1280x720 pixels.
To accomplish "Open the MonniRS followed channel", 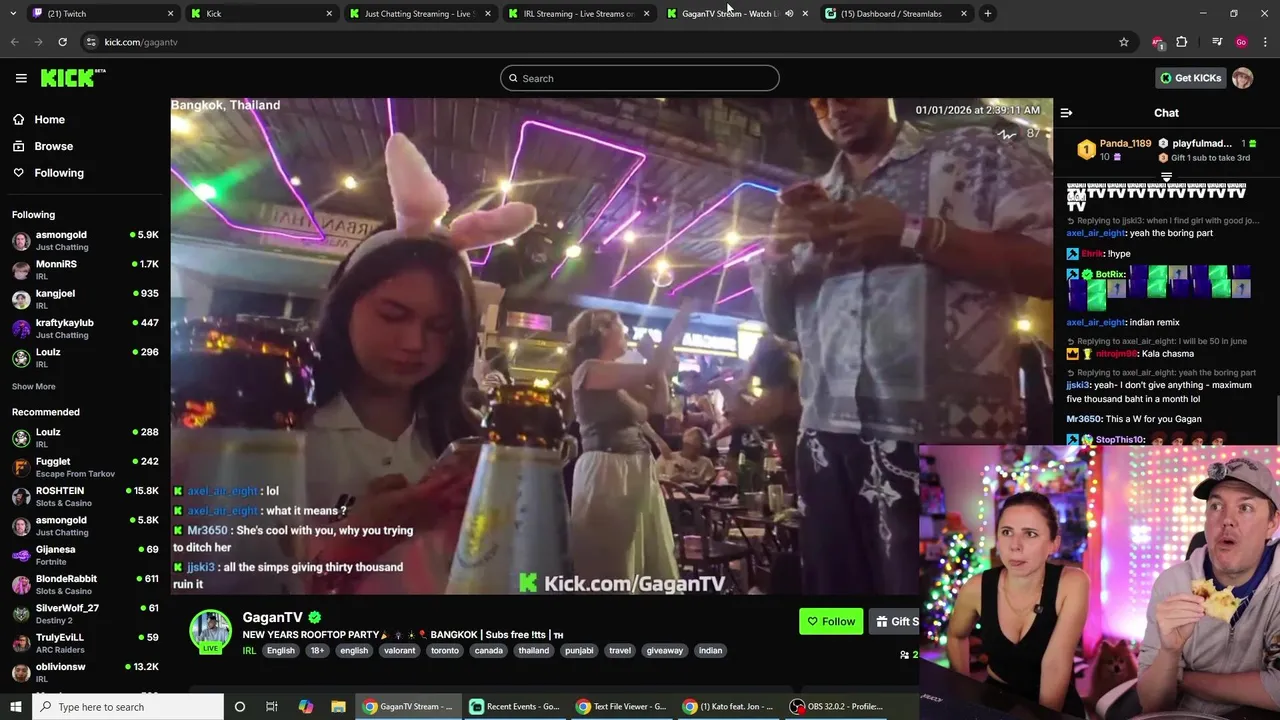I will tap(85, 270).
